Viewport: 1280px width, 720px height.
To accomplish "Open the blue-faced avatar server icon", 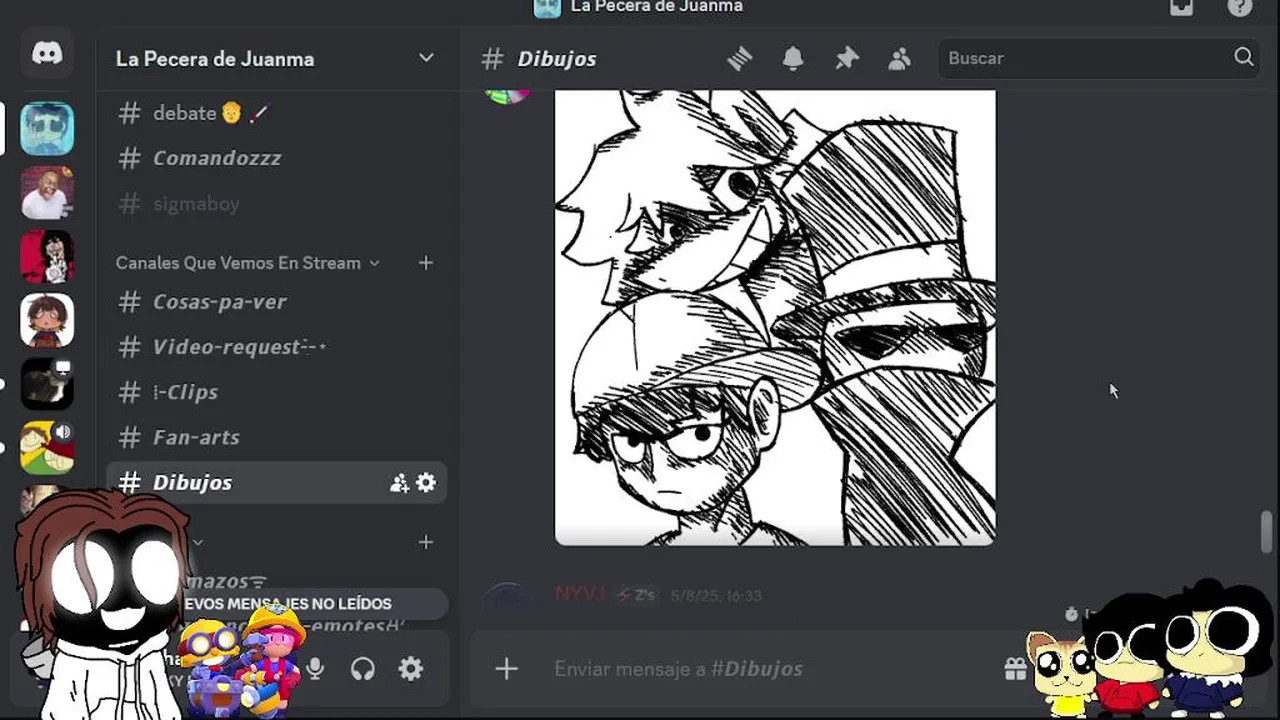I will tap(47, 128).
